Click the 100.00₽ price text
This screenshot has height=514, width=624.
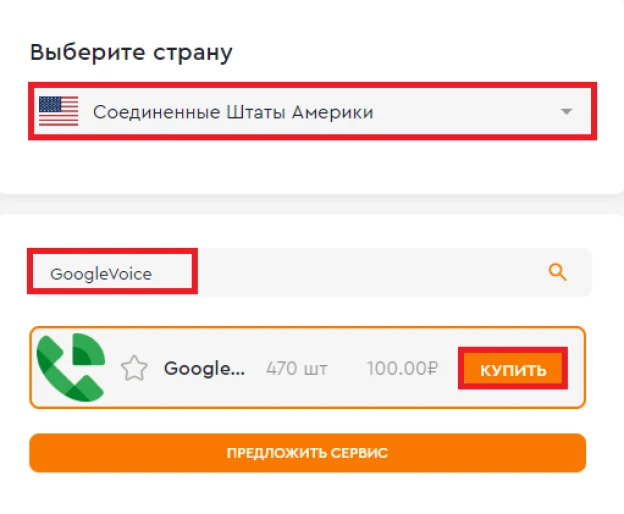click(402, 368)
